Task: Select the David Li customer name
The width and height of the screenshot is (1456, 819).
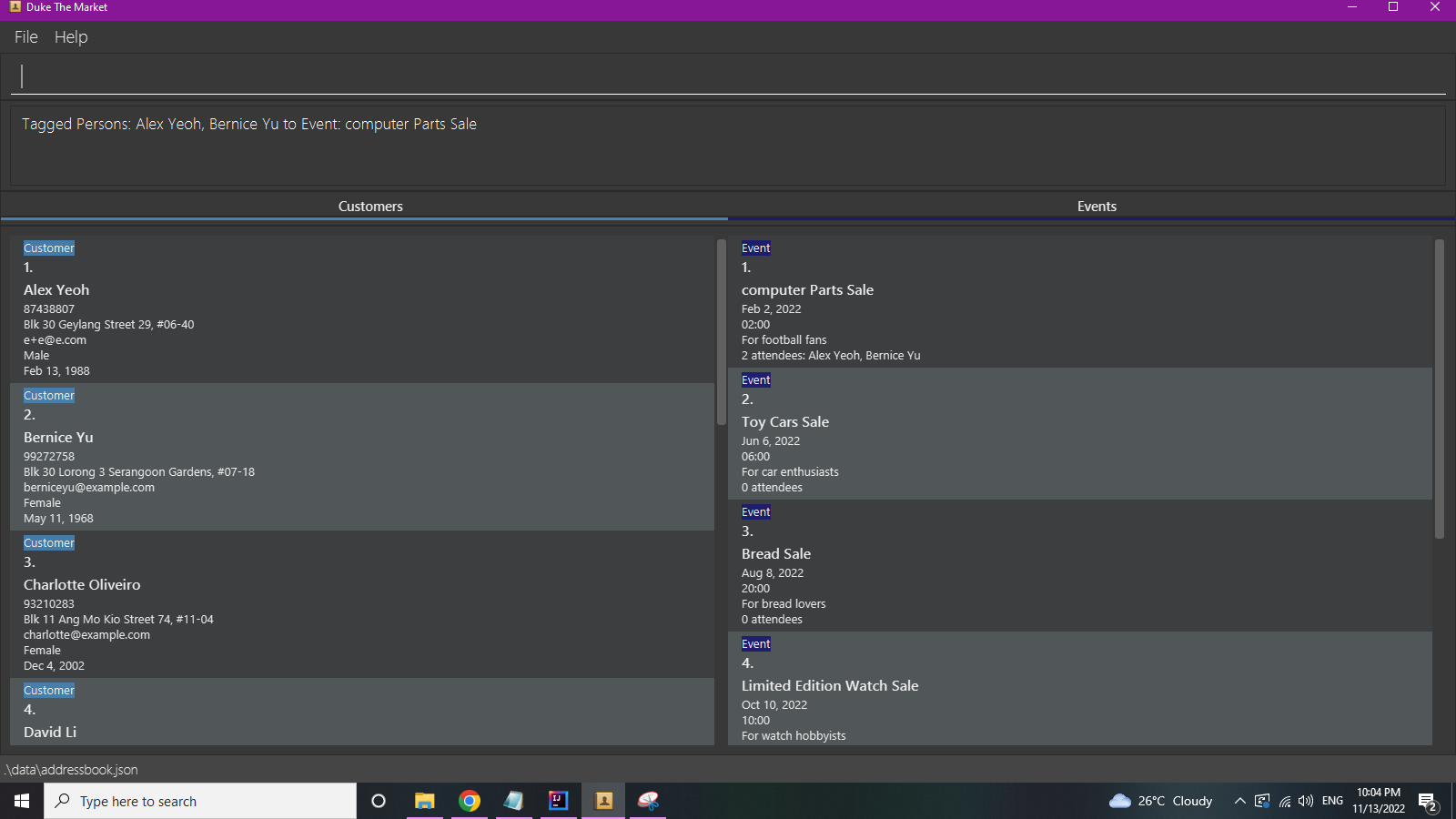Action: [50, 733]
